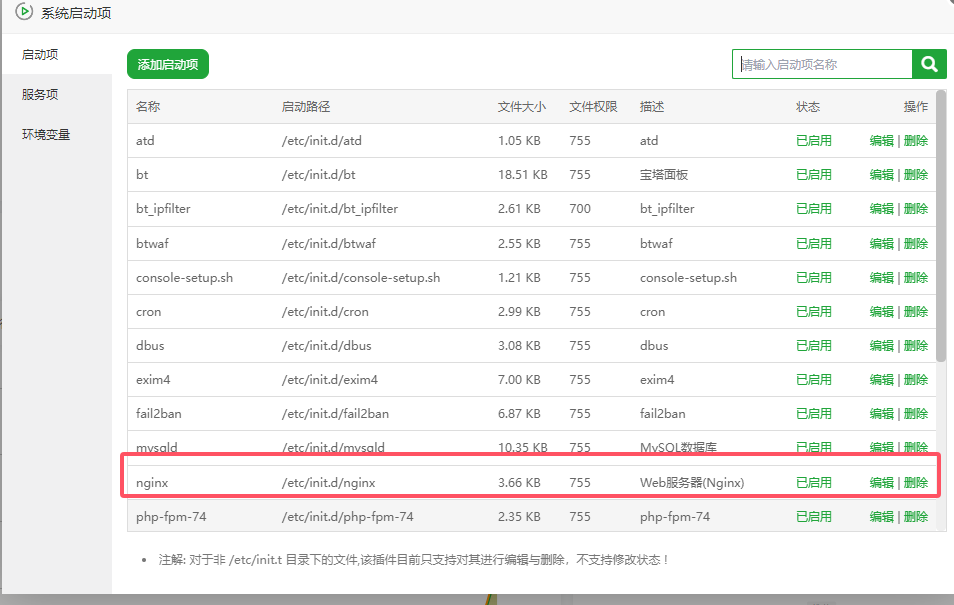954x605 pixels.
Task: Select the 启动项 tab
Action: [x=40, y=54]
